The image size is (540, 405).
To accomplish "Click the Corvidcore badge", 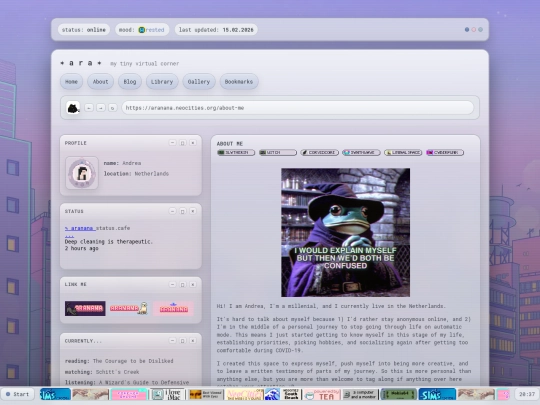I will pyautogui.click(x=320, y=153).
